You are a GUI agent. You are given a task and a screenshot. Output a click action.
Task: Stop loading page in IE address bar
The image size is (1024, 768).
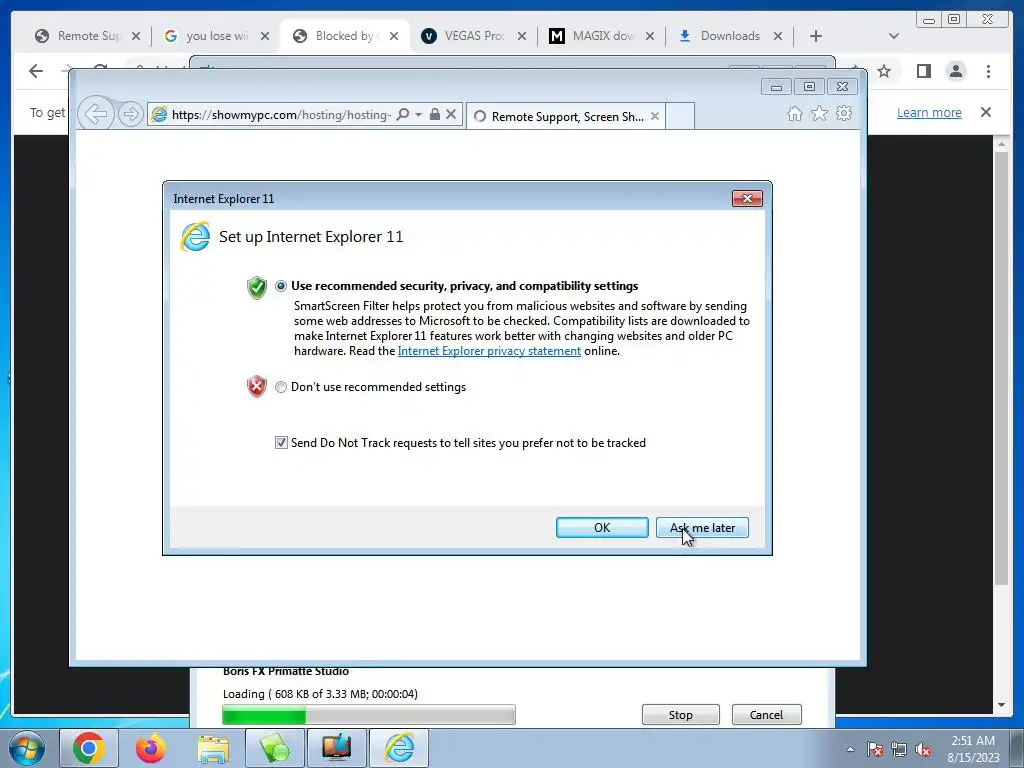point(451,114)
